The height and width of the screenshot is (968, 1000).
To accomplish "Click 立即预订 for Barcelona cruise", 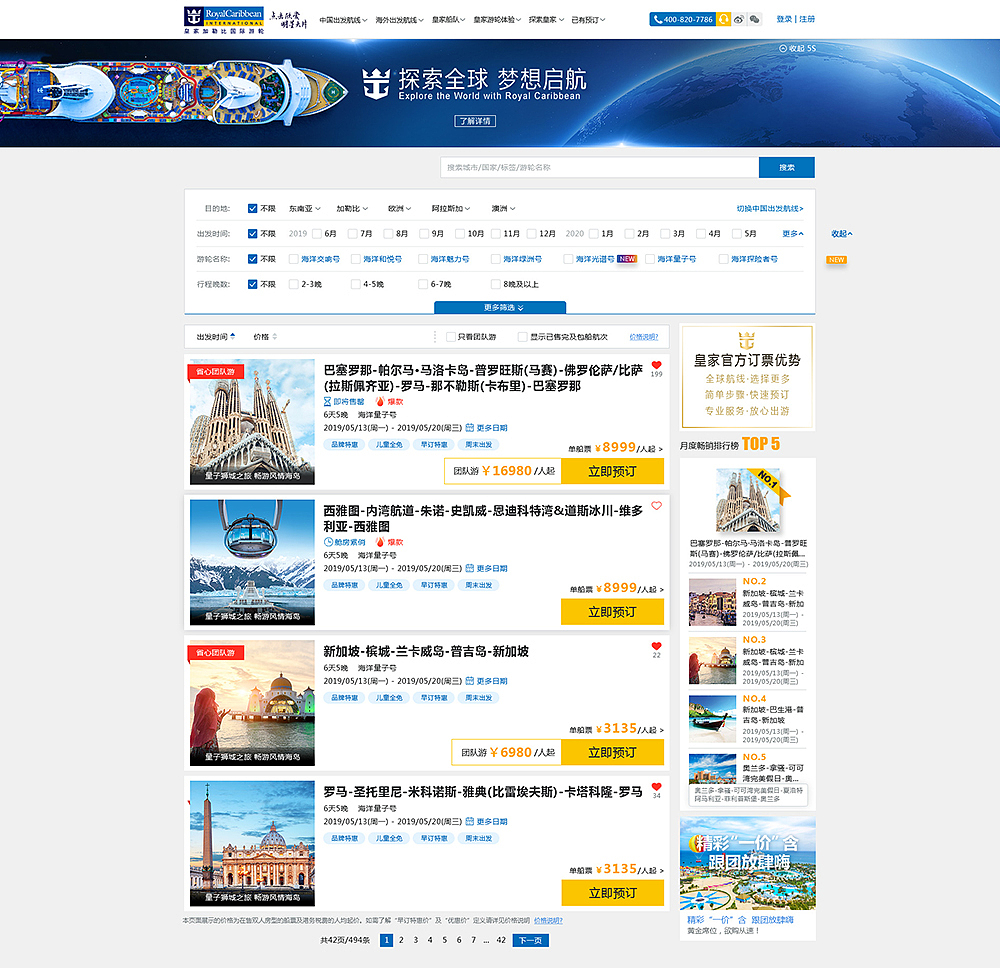I will tap(612, 471).
